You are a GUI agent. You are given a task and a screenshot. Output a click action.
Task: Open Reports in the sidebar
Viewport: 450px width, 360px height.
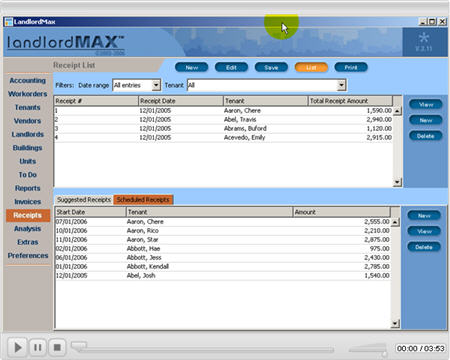(x=28, y=188)
